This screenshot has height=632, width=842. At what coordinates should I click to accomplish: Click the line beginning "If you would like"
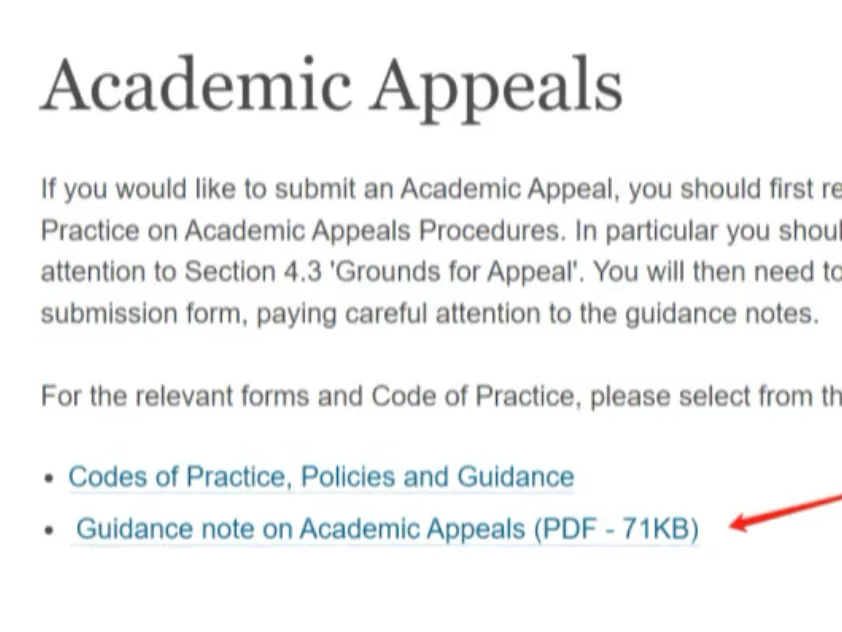coord(441,190)
